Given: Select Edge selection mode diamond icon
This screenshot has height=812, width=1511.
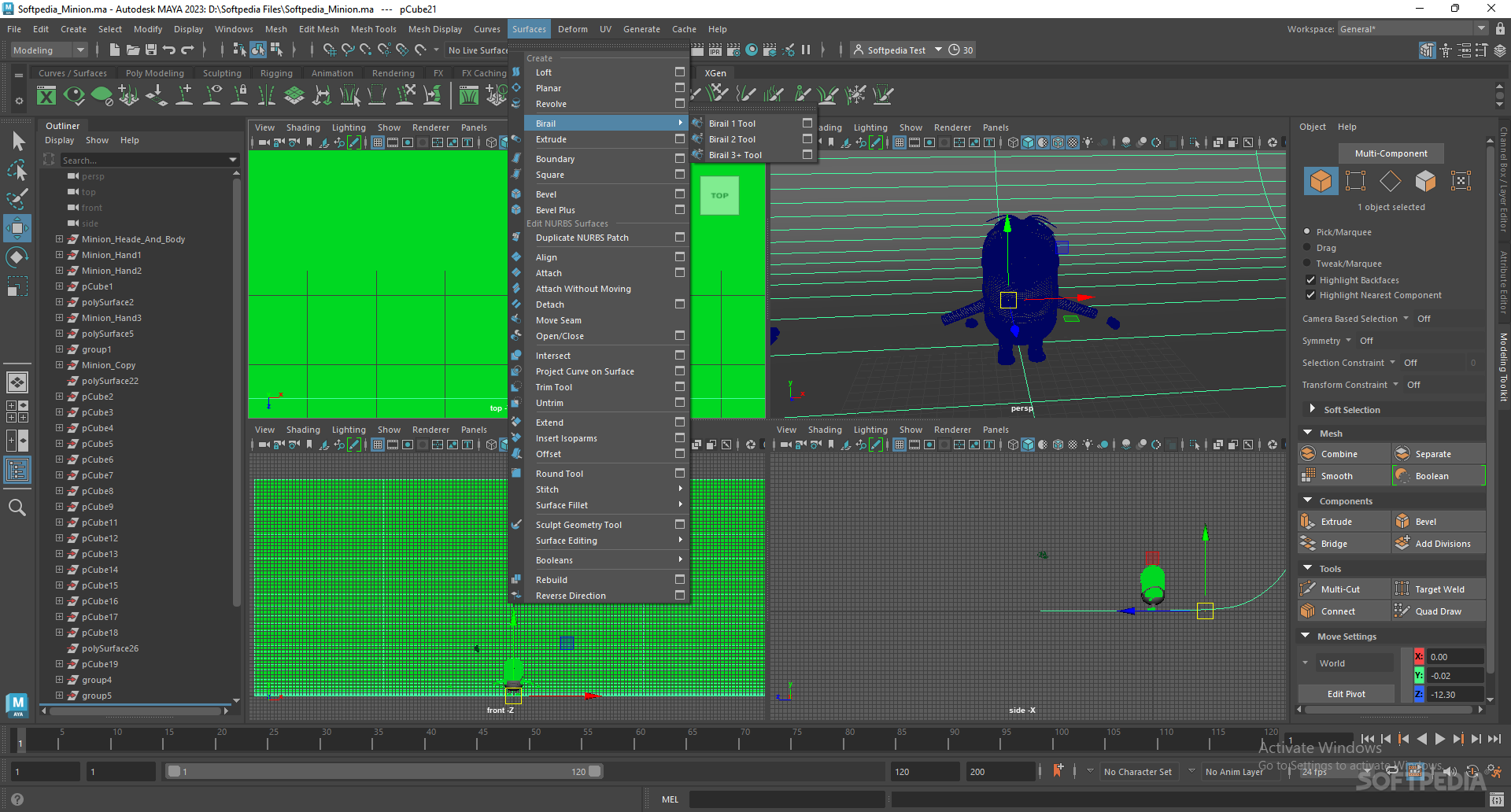Looking at the screenshot, I should click(1391, 181).
